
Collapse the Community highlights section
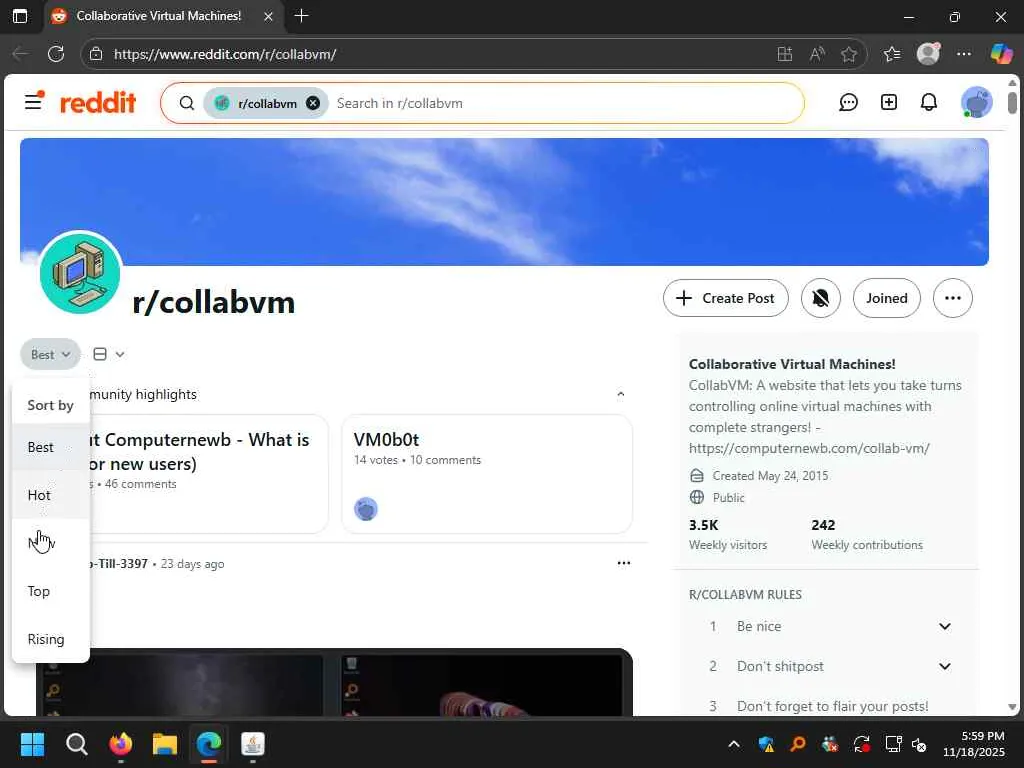[x=620, y=394]
